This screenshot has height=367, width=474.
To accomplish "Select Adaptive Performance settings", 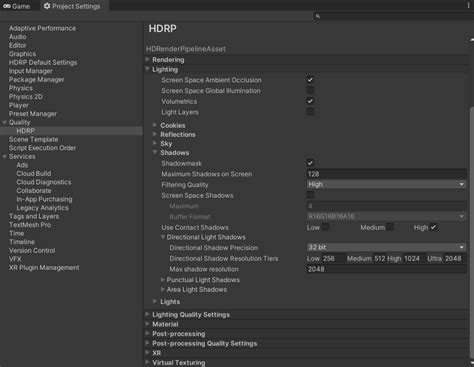I will [x=42, y=28].
